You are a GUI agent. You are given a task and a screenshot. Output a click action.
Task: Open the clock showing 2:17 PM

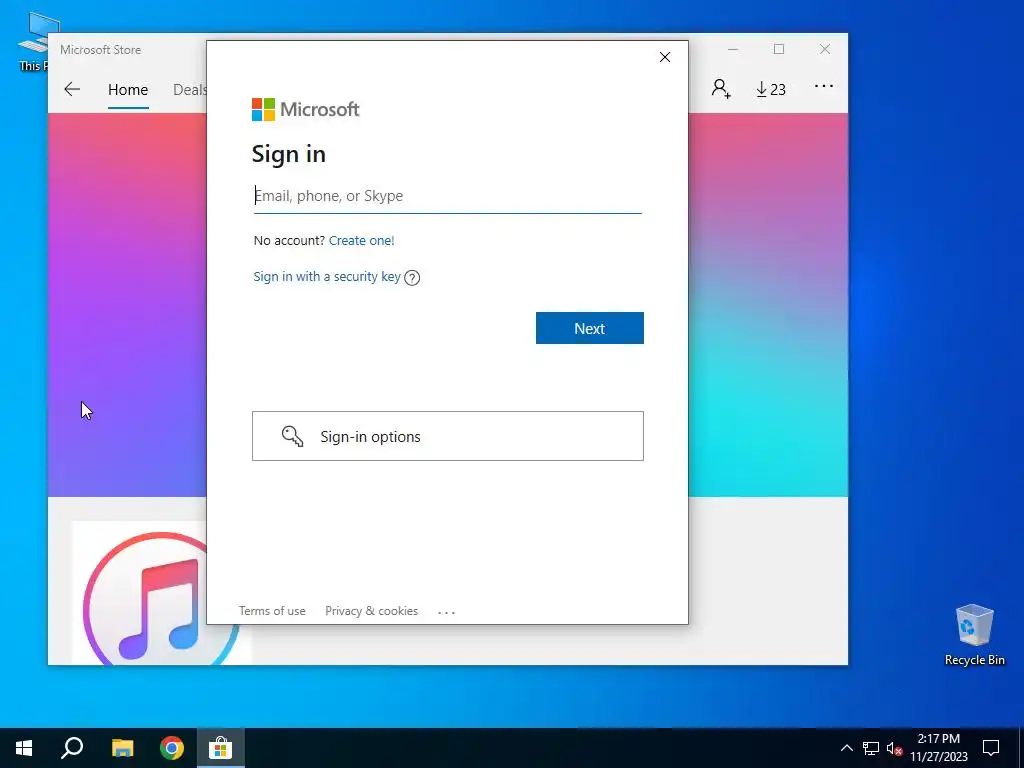coord(938,748)
